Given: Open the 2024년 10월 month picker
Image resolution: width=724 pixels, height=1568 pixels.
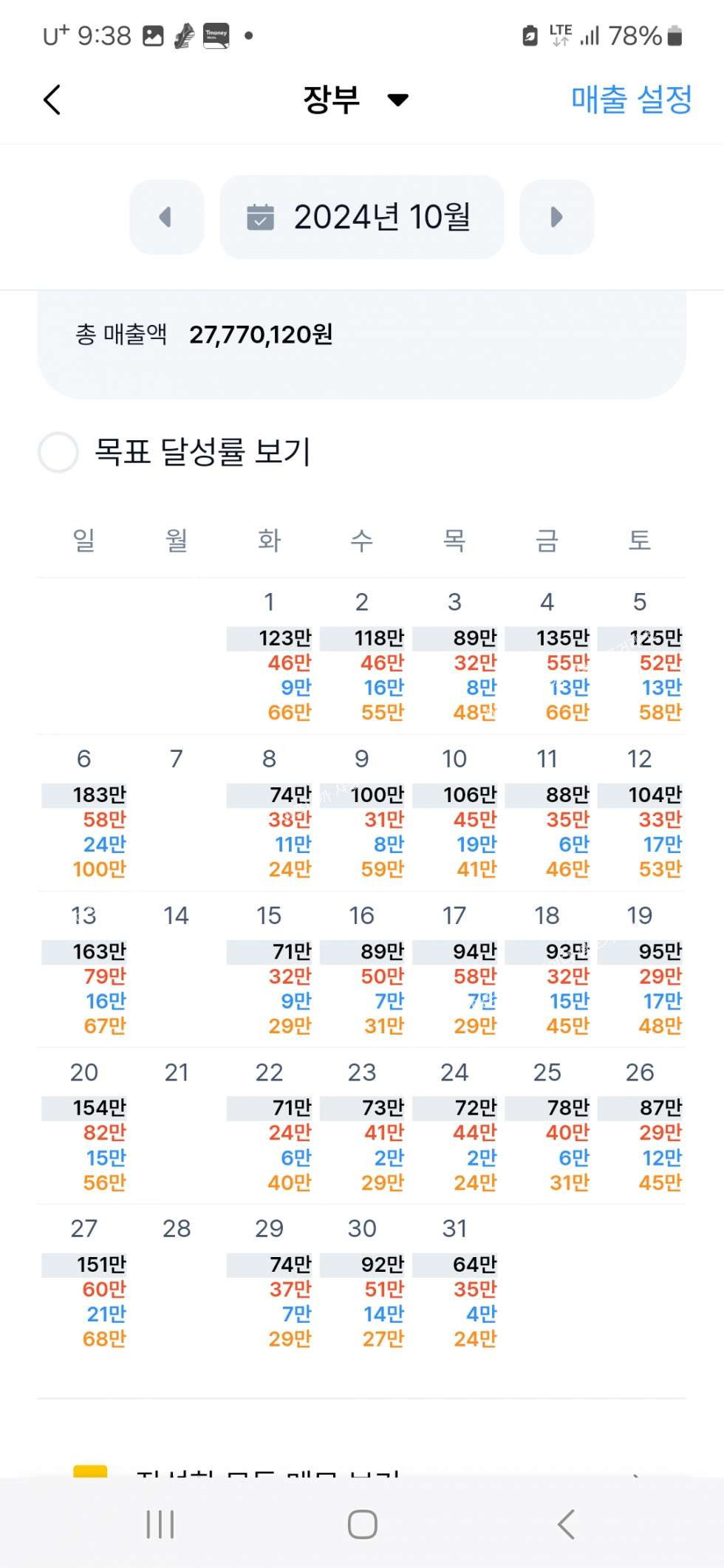Looking at the screenshot, I should click(x=362, y=217).
